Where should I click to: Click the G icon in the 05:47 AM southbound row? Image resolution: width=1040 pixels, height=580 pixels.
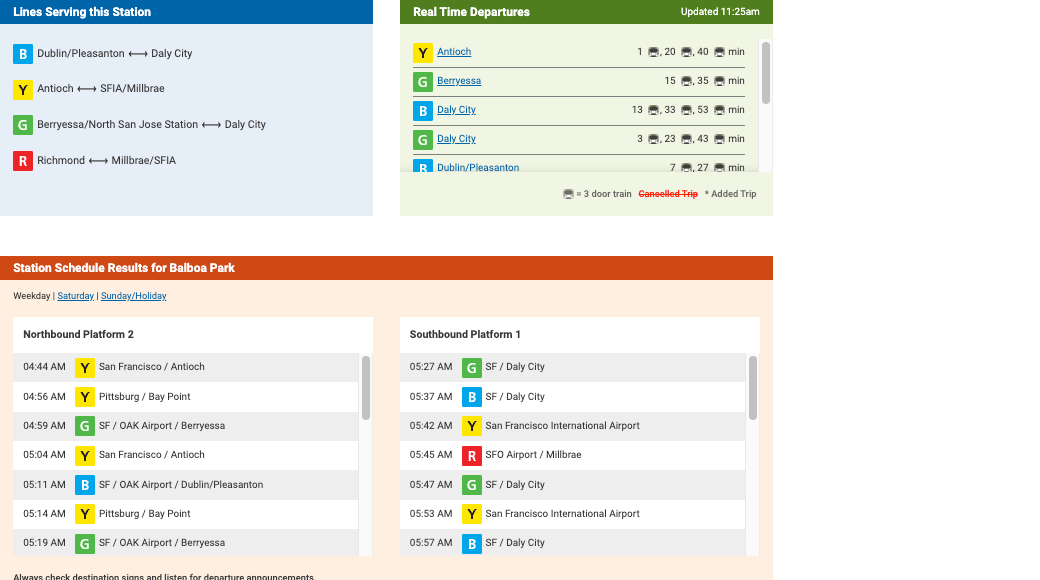(471, 485)
